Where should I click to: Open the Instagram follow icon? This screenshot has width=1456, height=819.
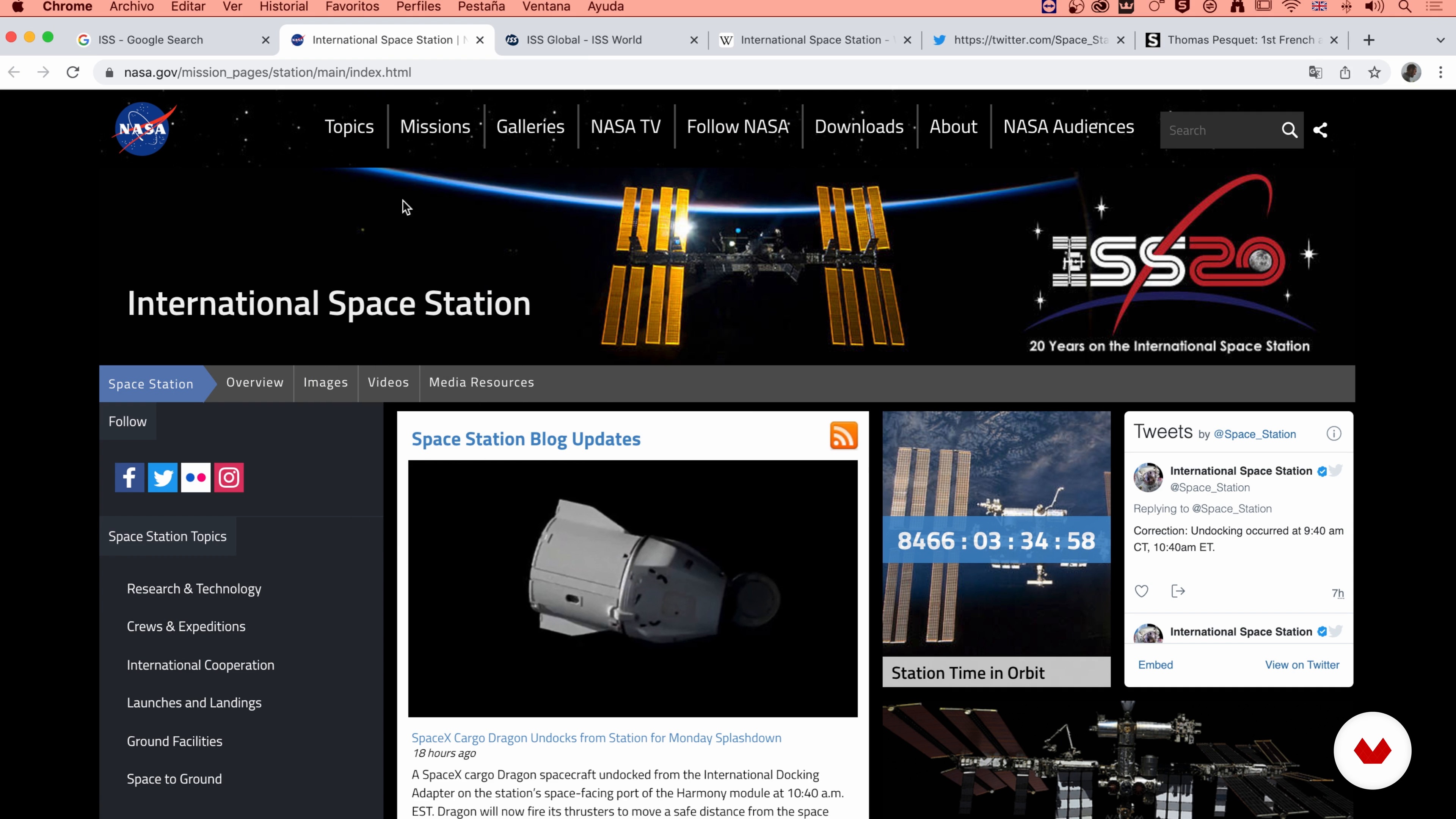point(229,478)
